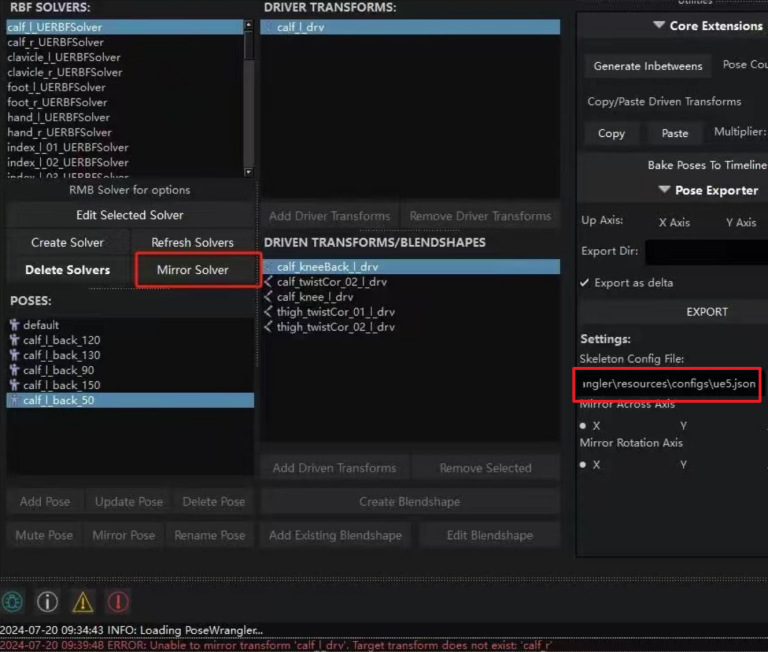This screenshot has height=652, width=768.
Task: Click the pose icon beside calf_l_back_120
Action: 14,340
